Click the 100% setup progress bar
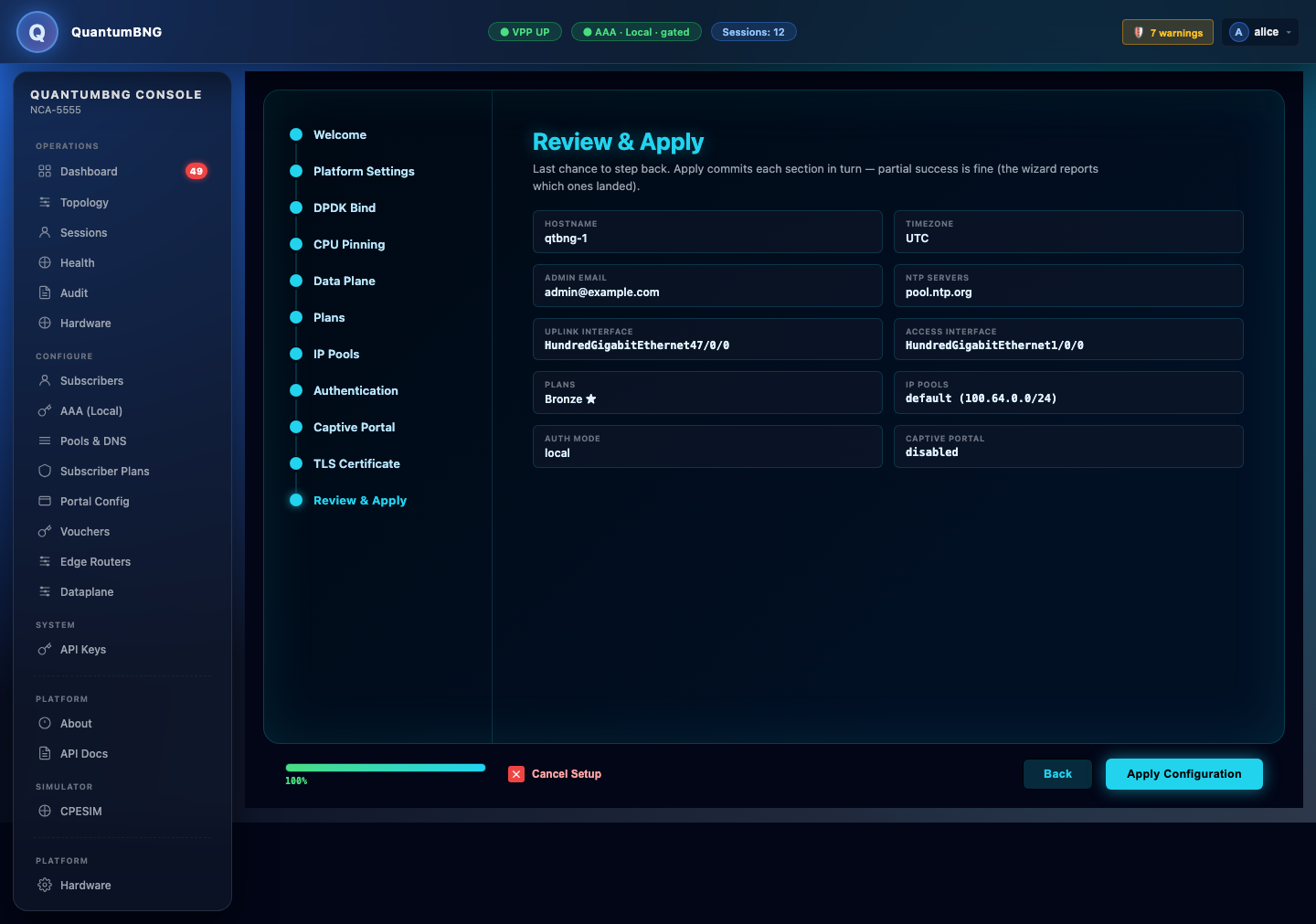 (x=386, y=768)
